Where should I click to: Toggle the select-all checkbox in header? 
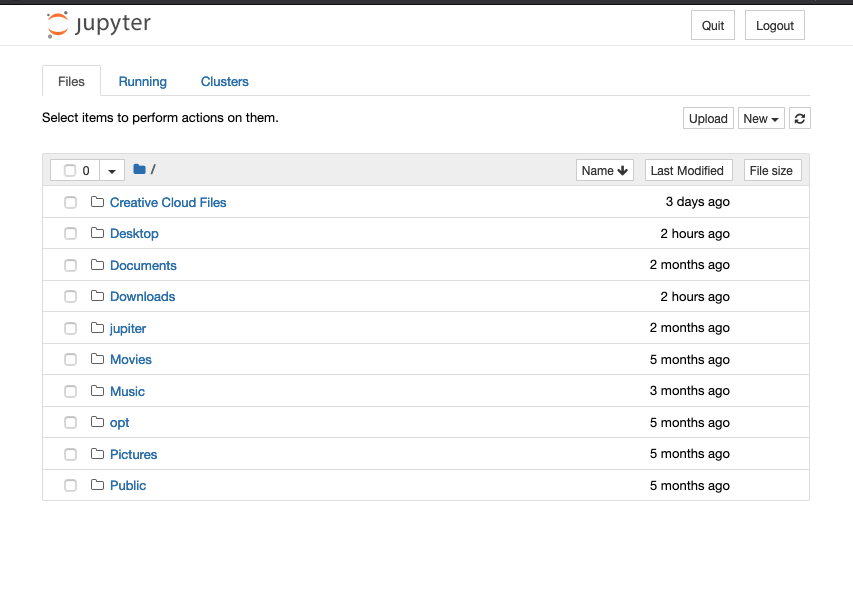(70, 170)
